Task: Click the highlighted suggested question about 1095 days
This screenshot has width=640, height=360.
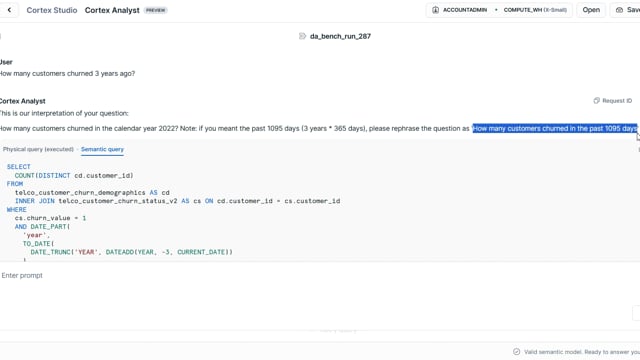Action: click(555, 129)
